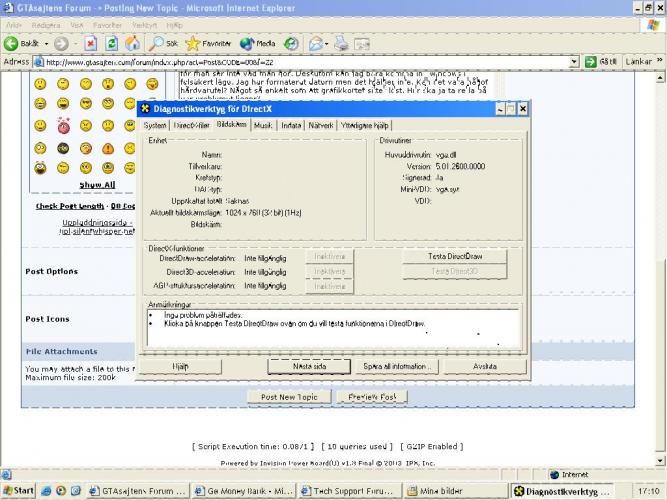The height and width of the screenshot is (500, 667).
Task: Click the Show All smilies link
Action: pyautogui.click(x=97, y=184)
